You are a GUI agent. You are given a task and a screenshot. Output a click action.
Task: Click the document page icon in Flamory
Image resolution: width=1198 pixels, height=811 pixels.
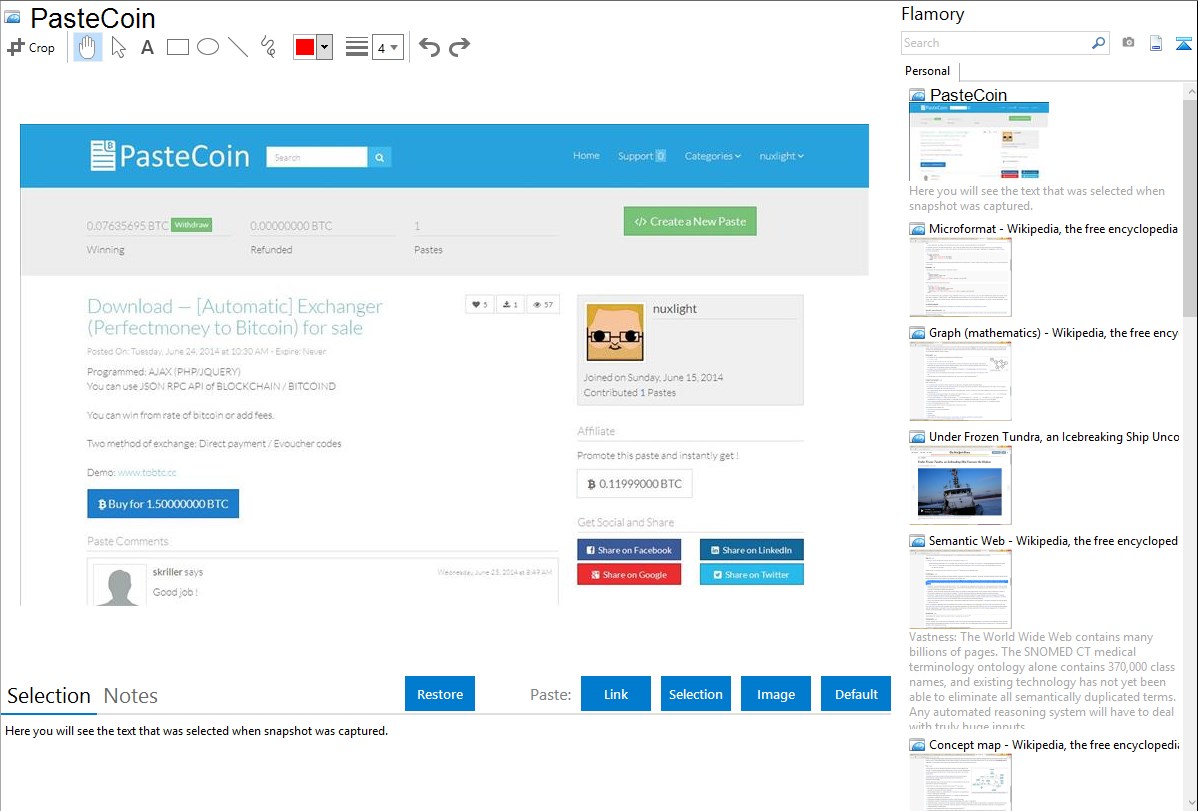click(1156, 43)
